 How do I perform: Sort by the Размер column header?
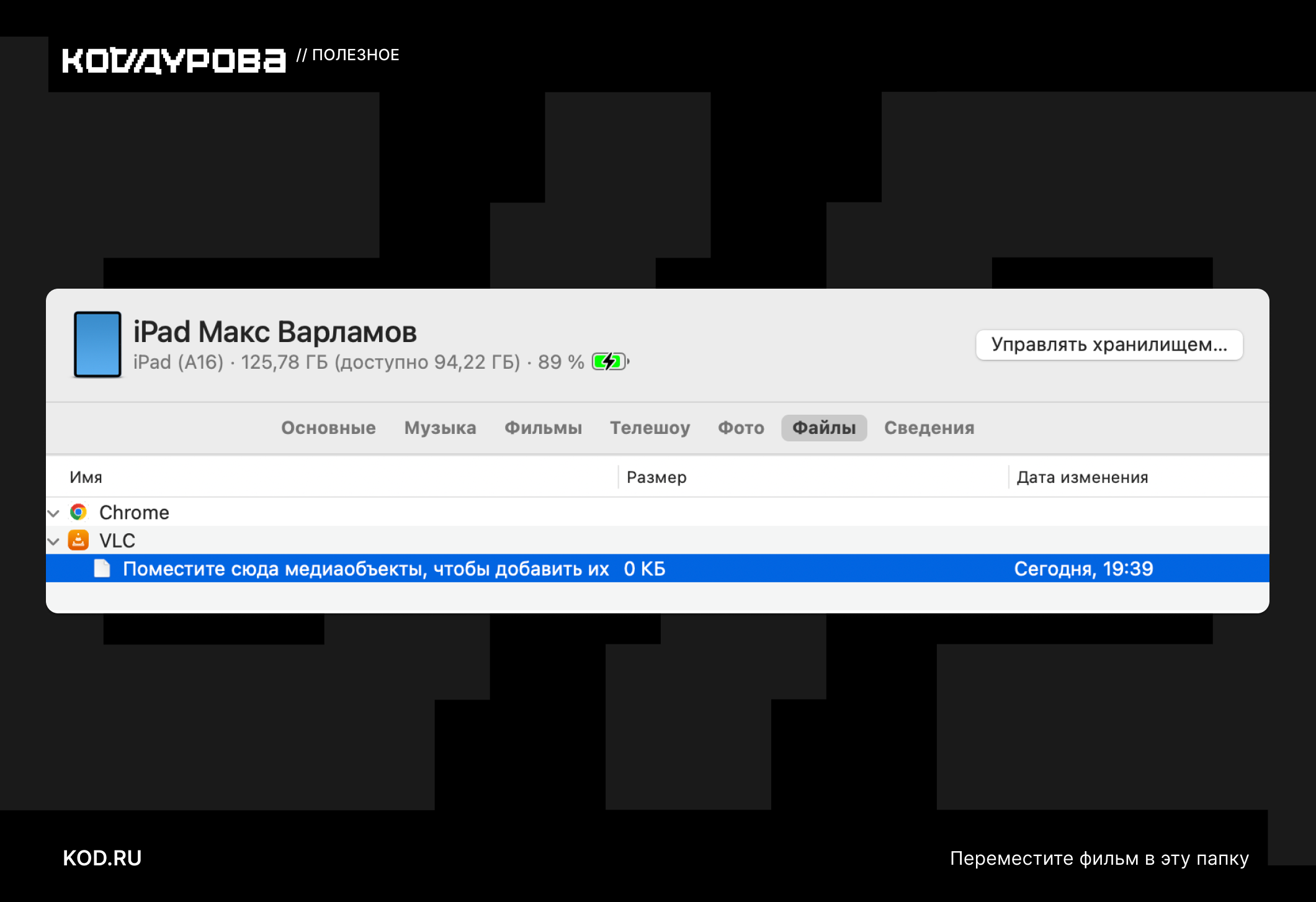[656, 477]
